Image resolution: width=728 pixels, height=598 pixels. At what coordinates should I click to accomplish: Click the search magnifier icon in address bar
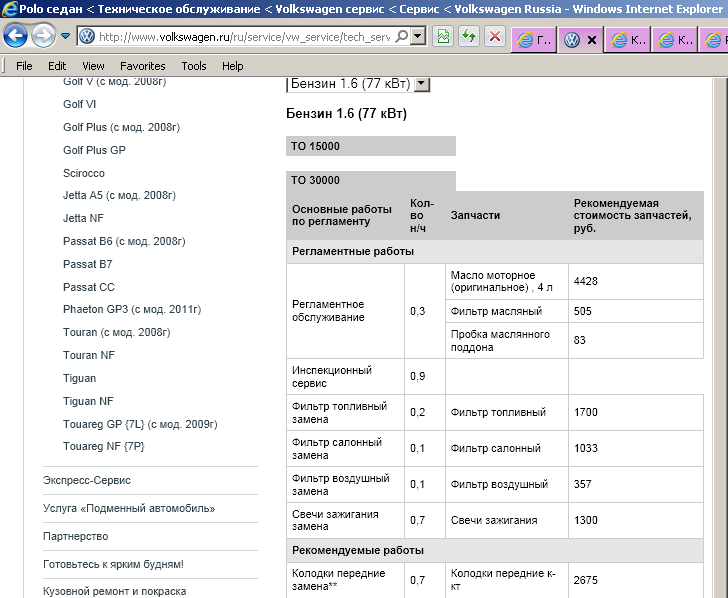[x=402, y=37]
